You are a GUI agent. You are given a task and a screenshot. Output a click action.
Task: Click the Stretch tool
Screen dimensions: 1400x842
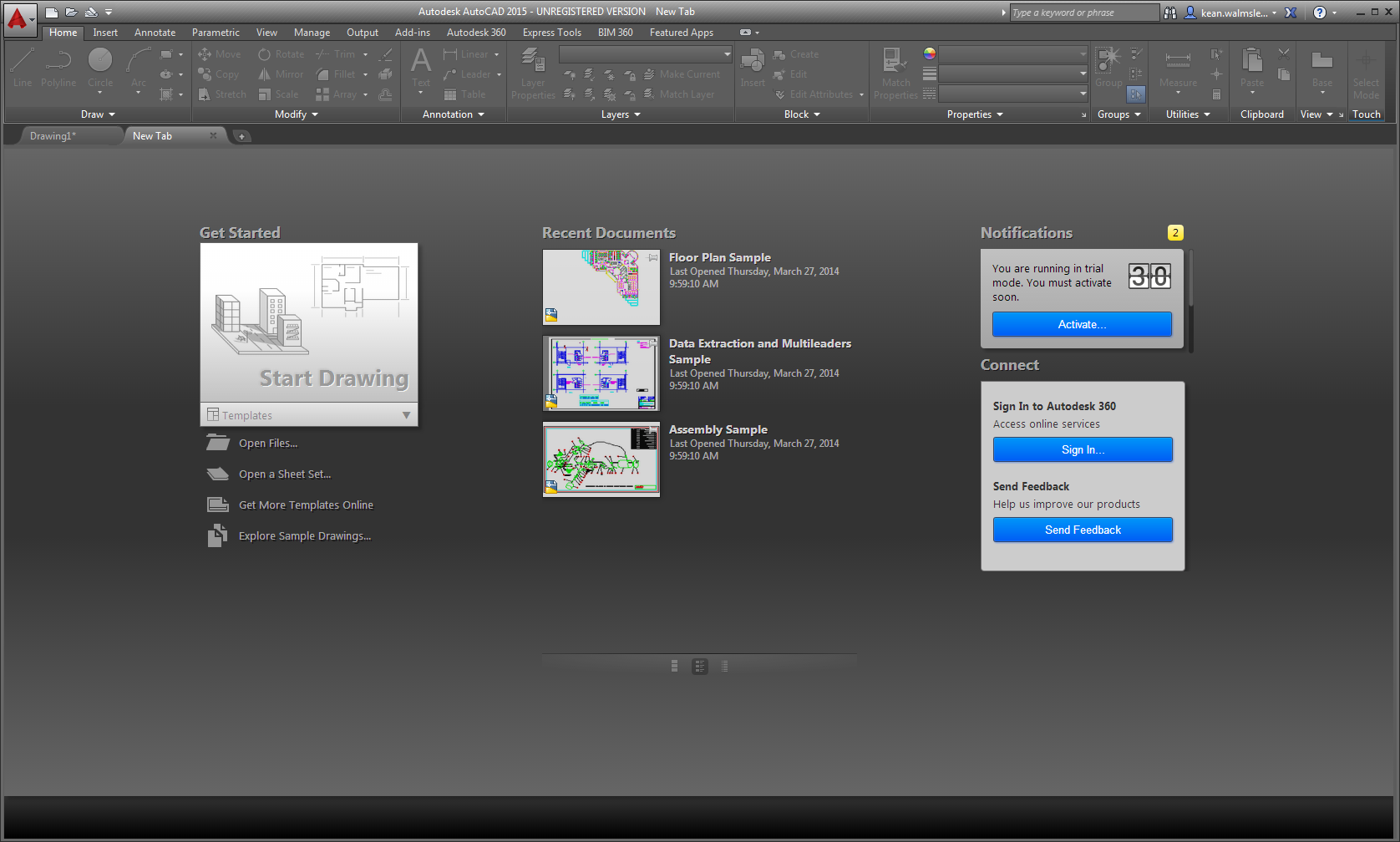click(221, 94)
